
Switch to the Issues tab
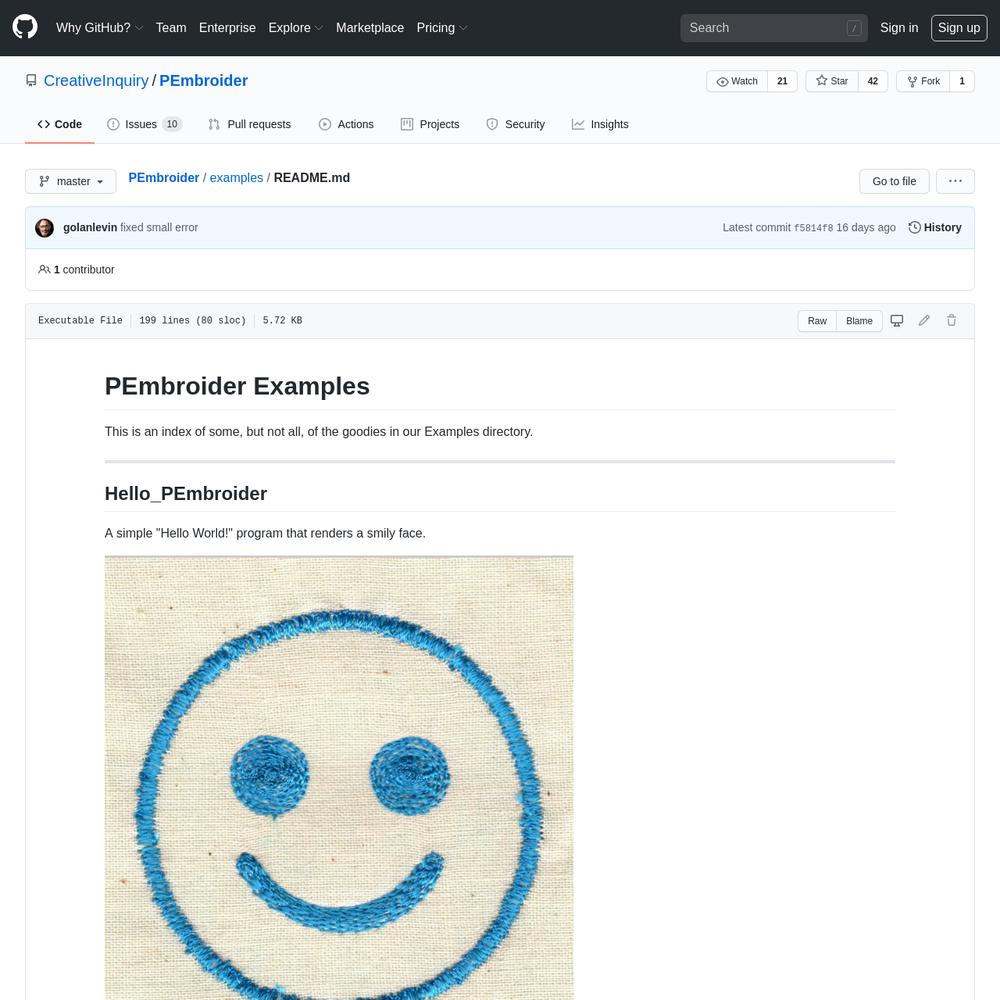coord(144,124)
